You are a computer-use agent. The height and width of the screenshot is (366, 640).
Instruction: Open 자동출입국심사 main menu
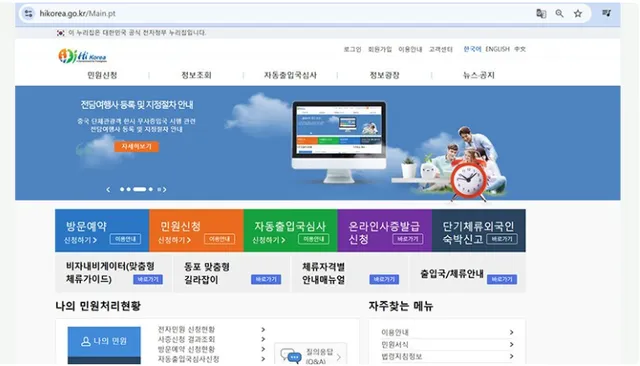click(290, 75)
